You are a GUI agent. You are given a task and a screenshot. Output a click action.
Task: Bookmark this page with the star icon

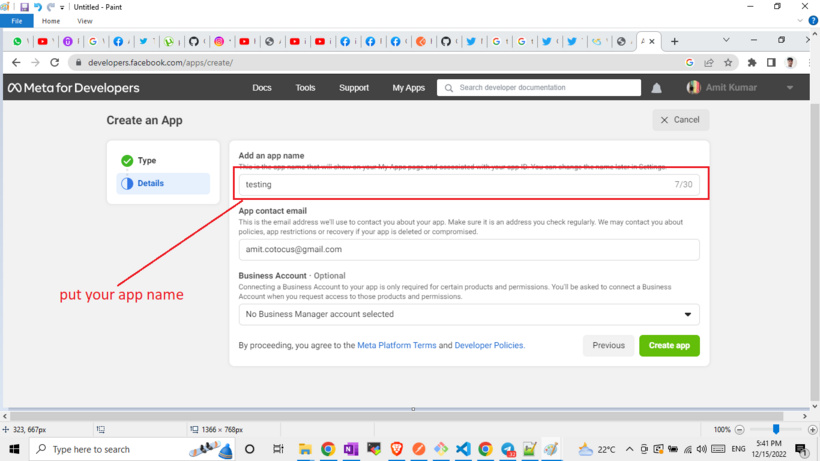(x=728, y=62)
